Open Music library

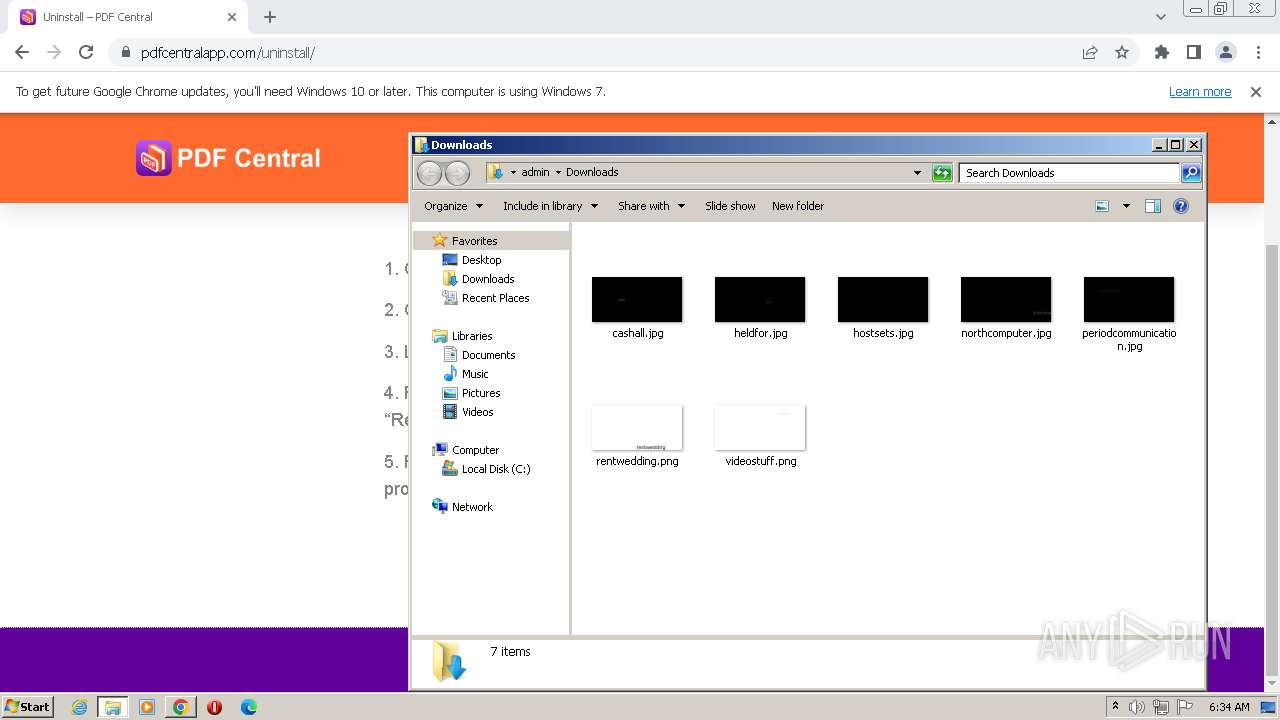tap(465, 374)
